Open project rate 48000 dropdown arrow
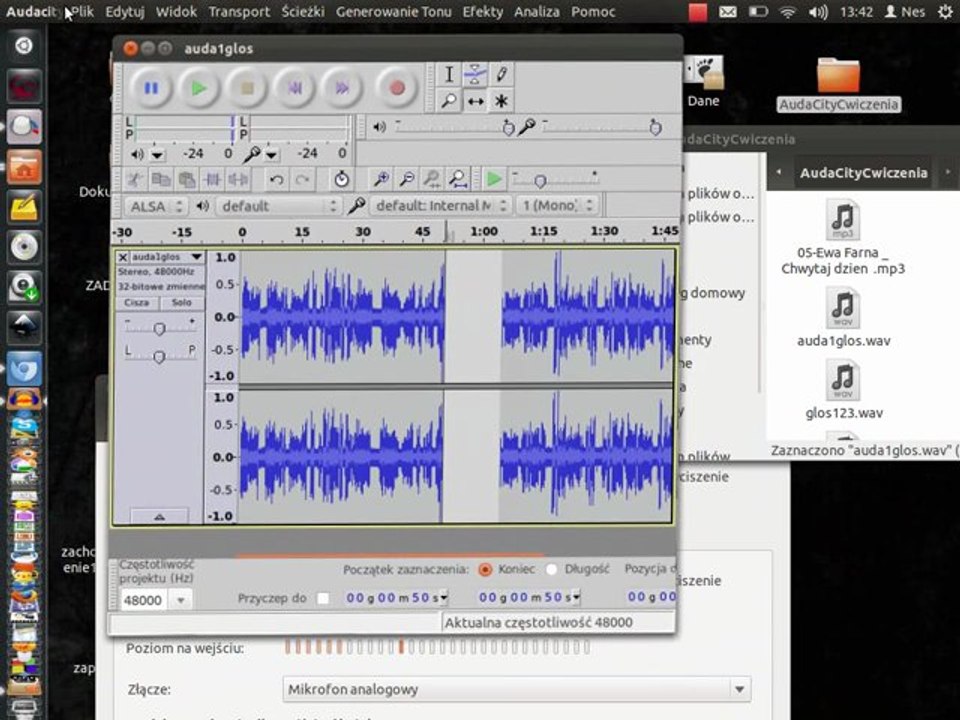The height and width of the screenshot is (720, 960). coord(181,600)
